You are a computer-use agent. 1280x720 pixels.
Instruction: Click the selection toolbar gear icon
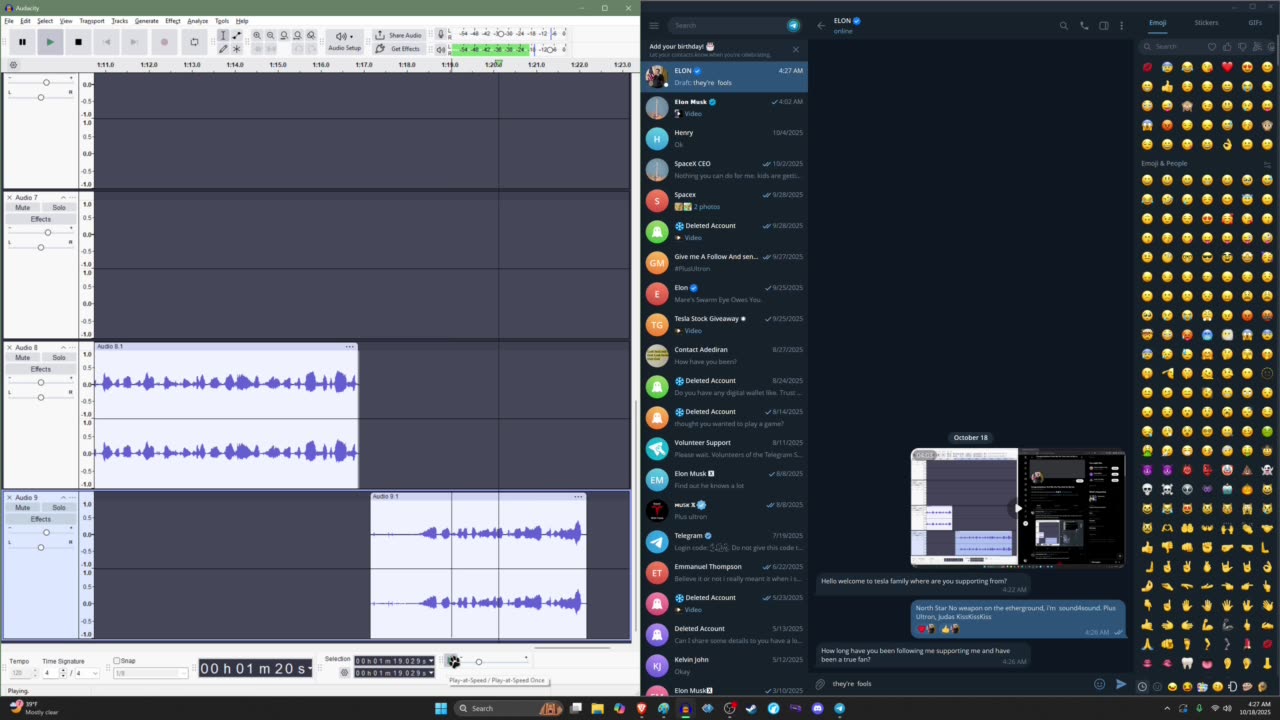click(345, 673)
